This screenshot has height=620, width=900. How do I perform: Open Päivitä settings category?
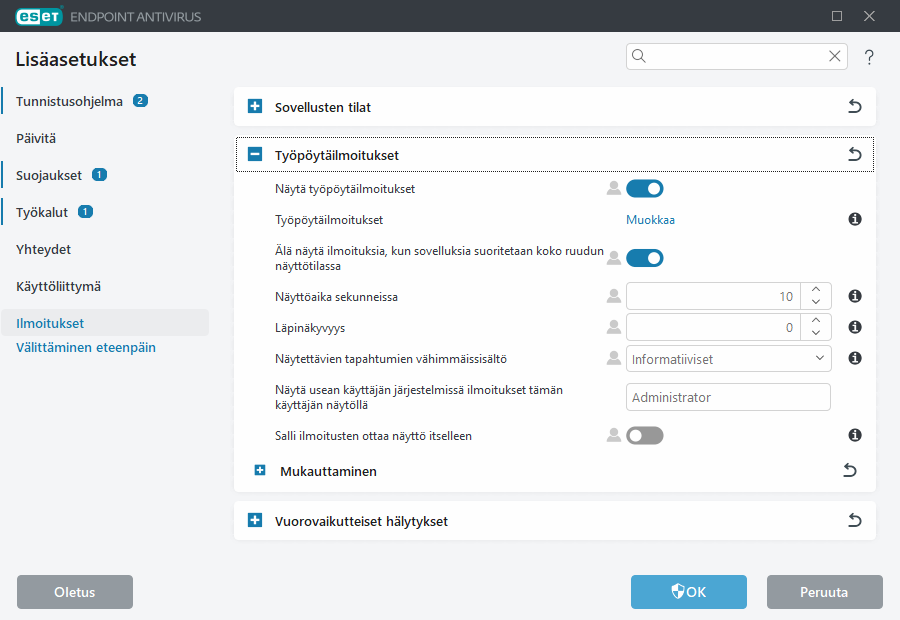point(36,138)
